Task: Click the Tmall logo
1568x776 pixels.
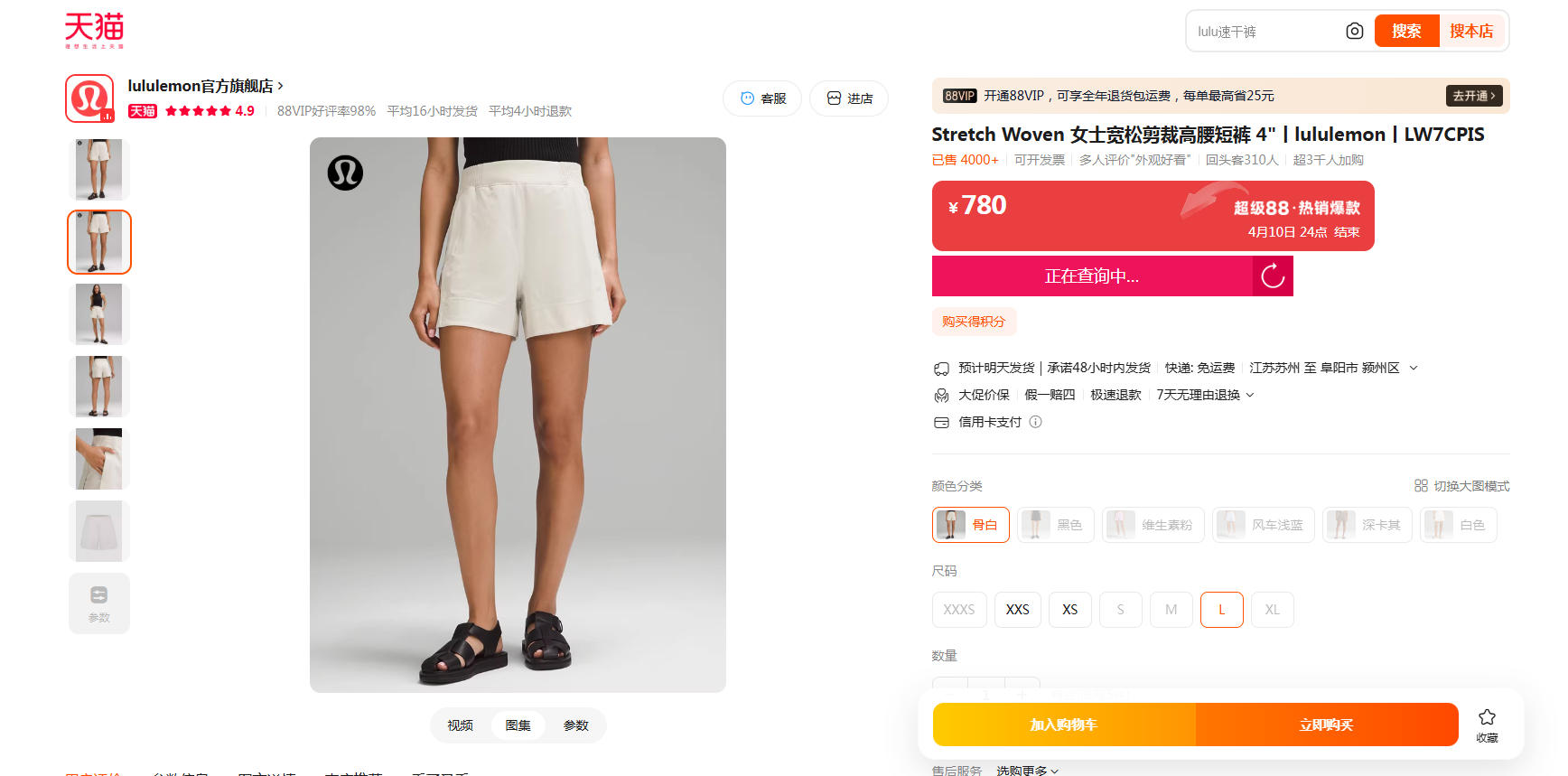Action: 94,30
